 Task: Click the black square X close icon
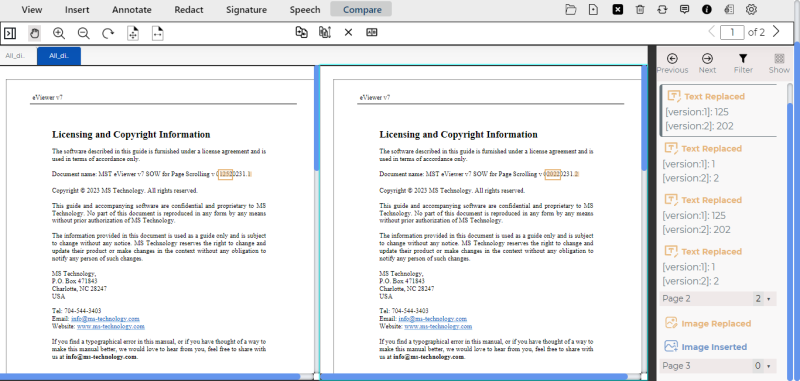(x=618, y=10)
